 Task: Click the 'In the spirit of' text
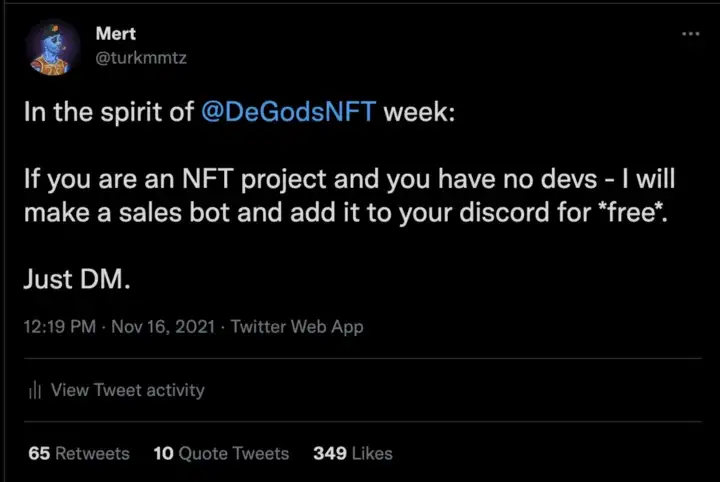click(109, 112)
